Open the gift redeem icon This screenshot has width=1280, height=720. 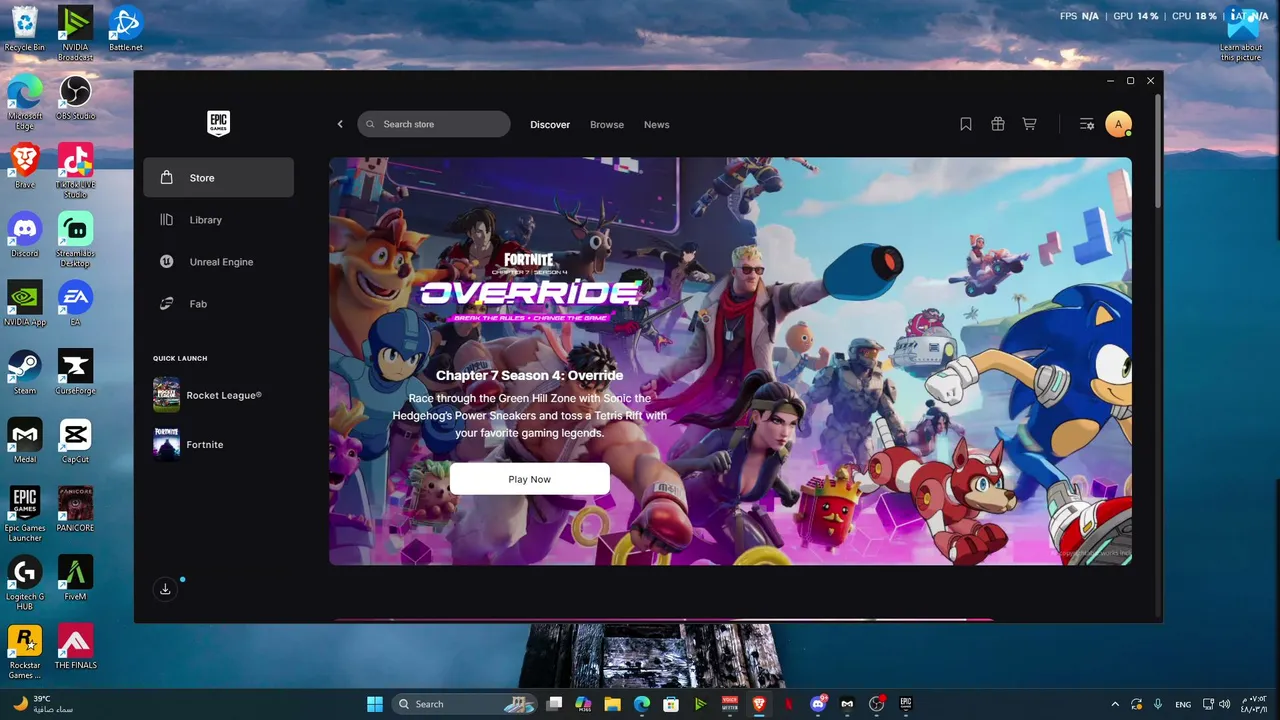point(998,124)
